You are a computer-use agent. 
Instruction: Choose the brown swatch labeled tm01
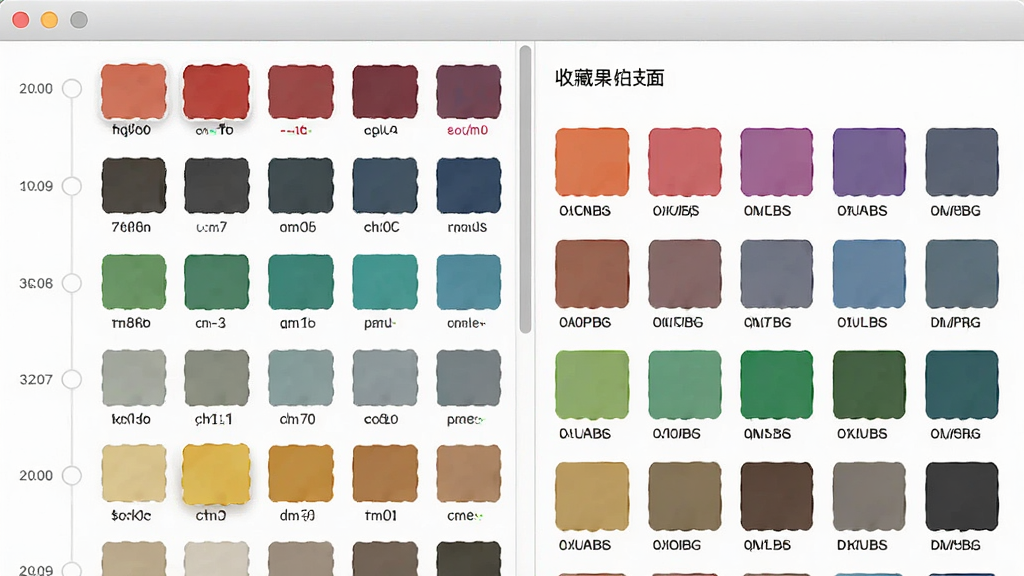[x=385, y=474]
